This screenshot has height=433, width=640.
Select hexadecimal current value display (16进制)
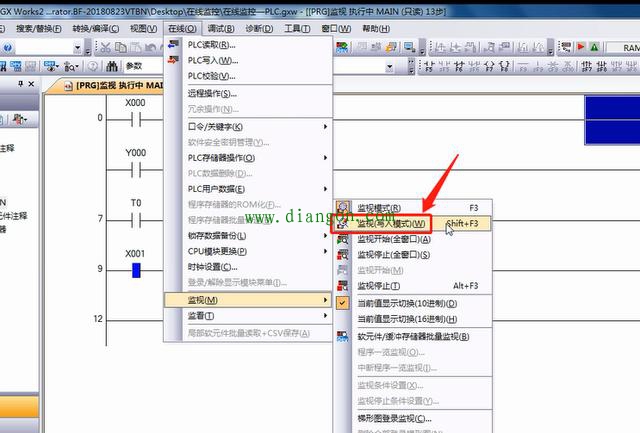407,319
